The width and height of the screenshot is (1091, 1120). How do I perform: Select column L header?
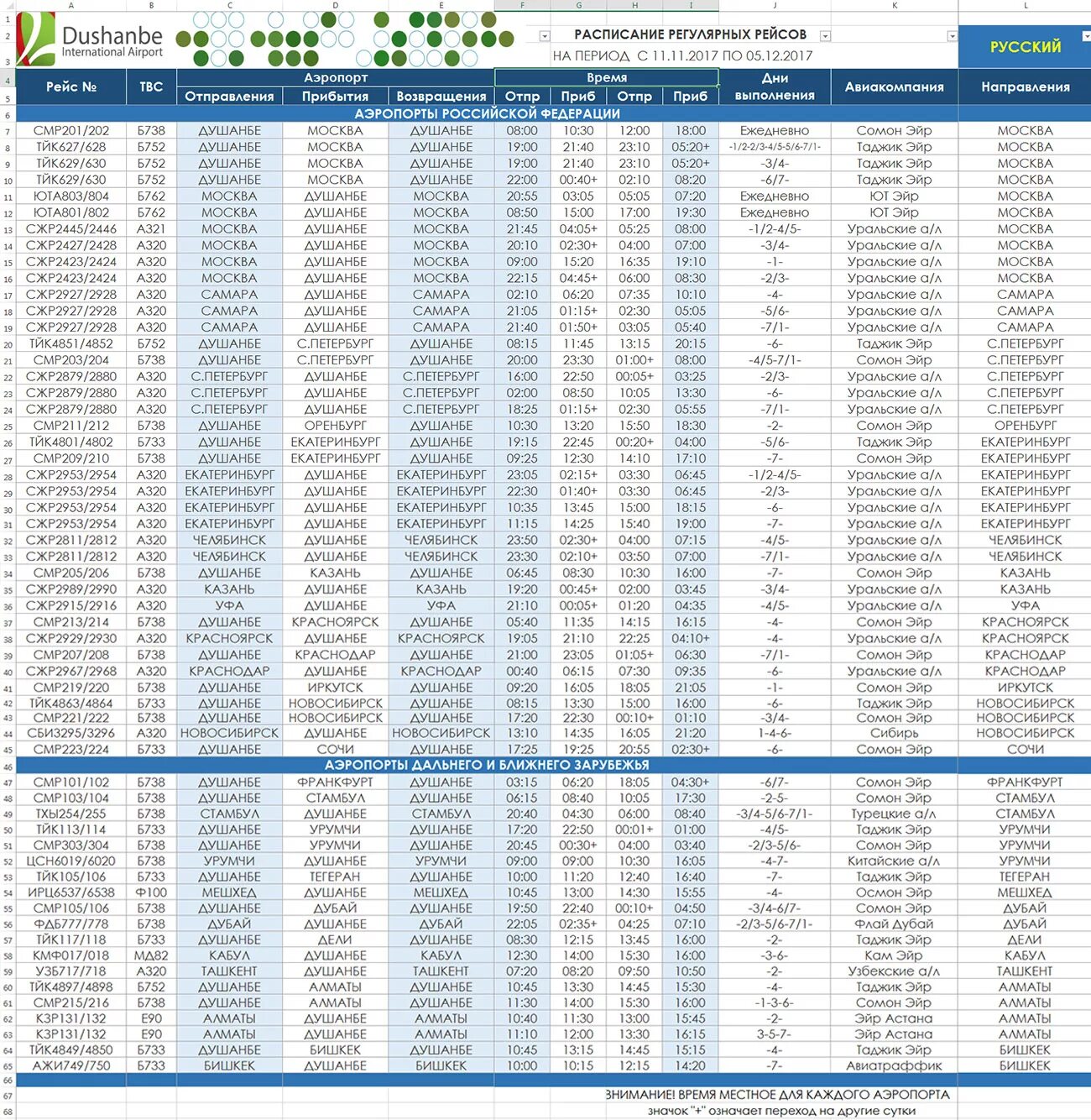pos(1025,5)
